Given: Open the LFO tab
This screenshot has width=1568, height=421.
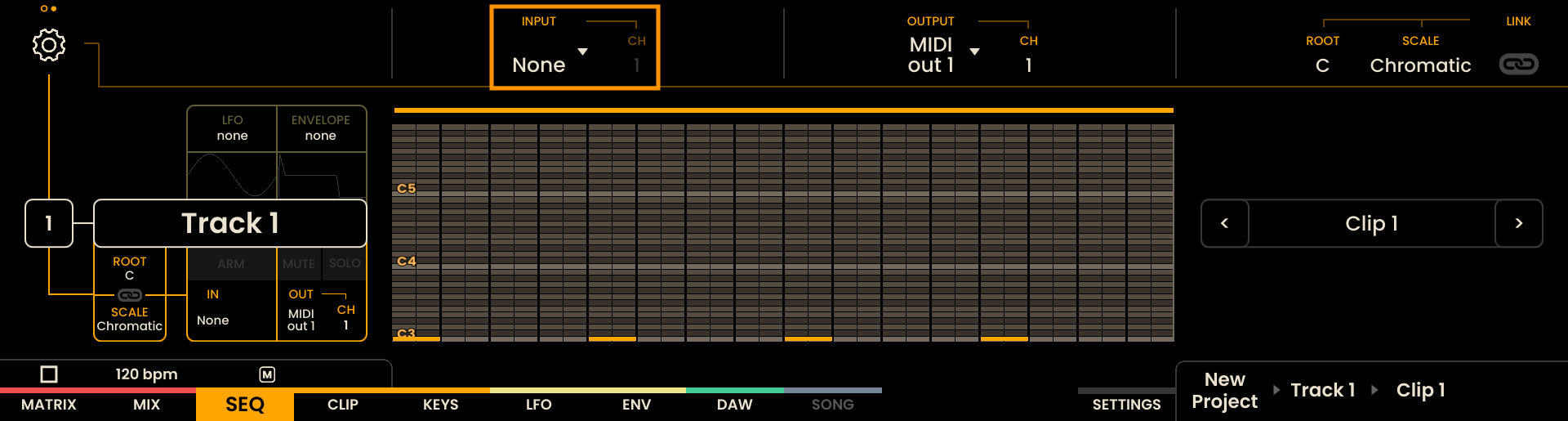Looking at the screenshot, I should [539, 405].
